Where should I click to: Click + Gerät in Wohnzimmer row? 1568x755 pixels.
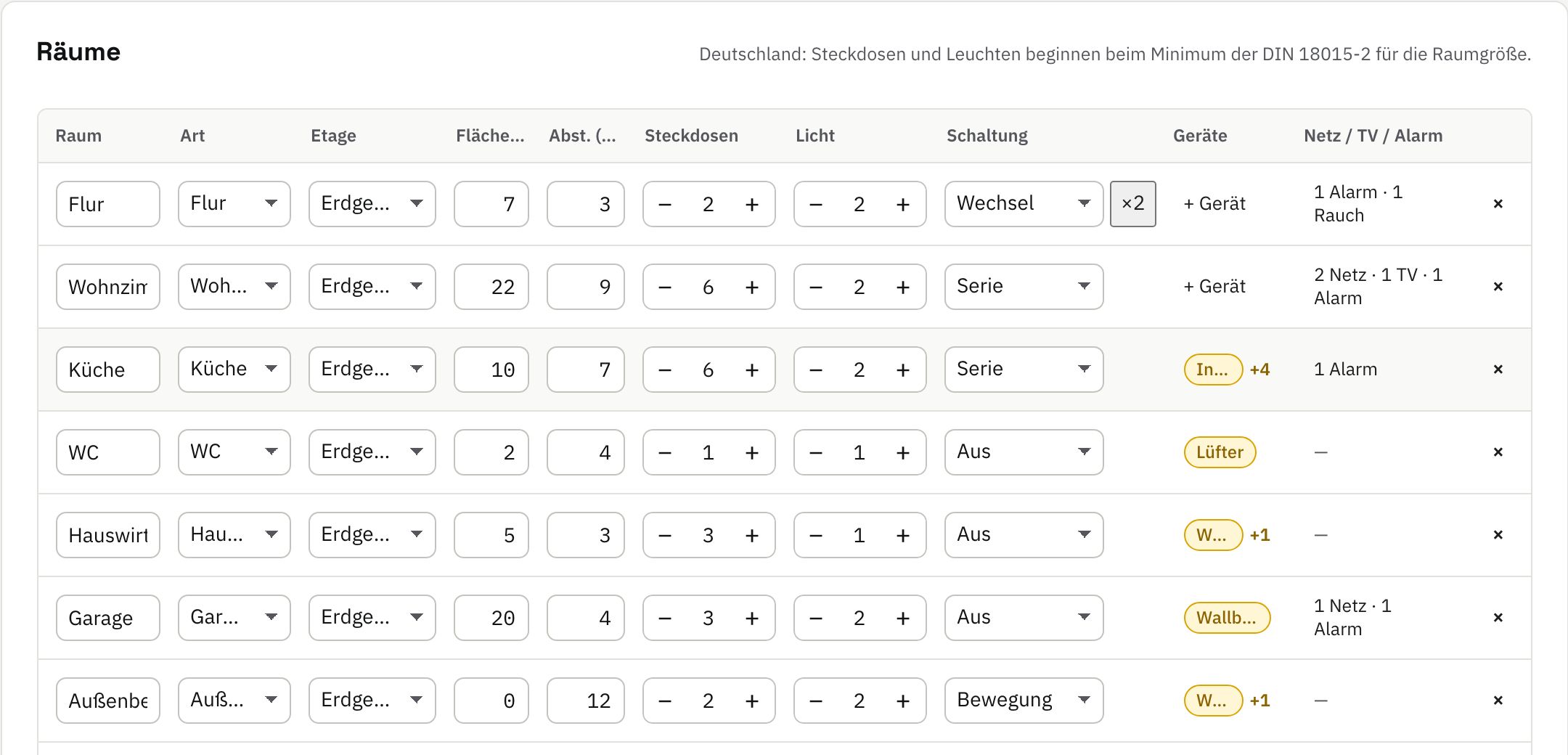click(x=1214, y=287)
